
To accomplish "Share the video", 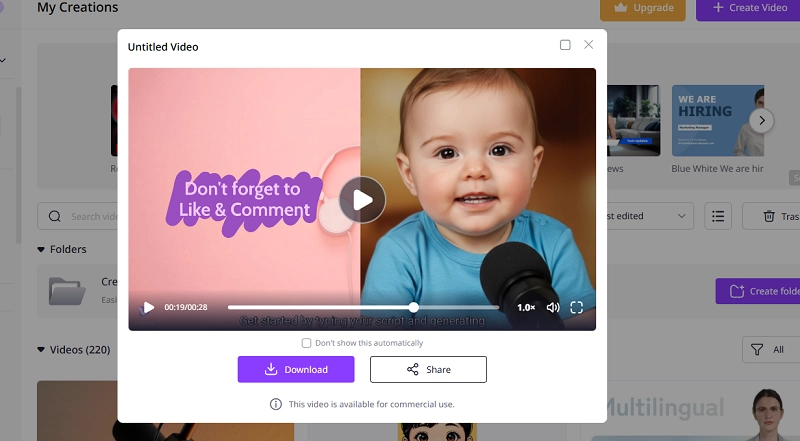I will point(428,369).
